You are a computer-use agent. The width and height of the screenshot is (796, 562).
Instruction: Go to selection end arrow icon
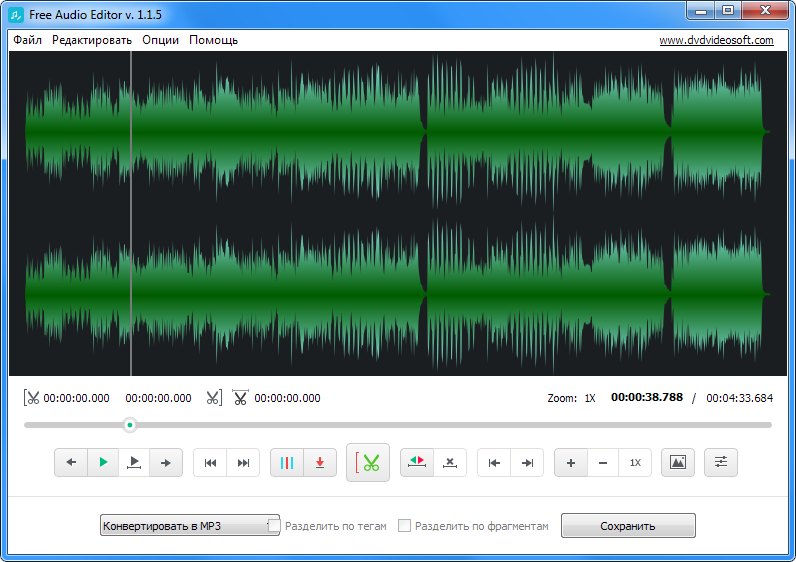point(527,462)
